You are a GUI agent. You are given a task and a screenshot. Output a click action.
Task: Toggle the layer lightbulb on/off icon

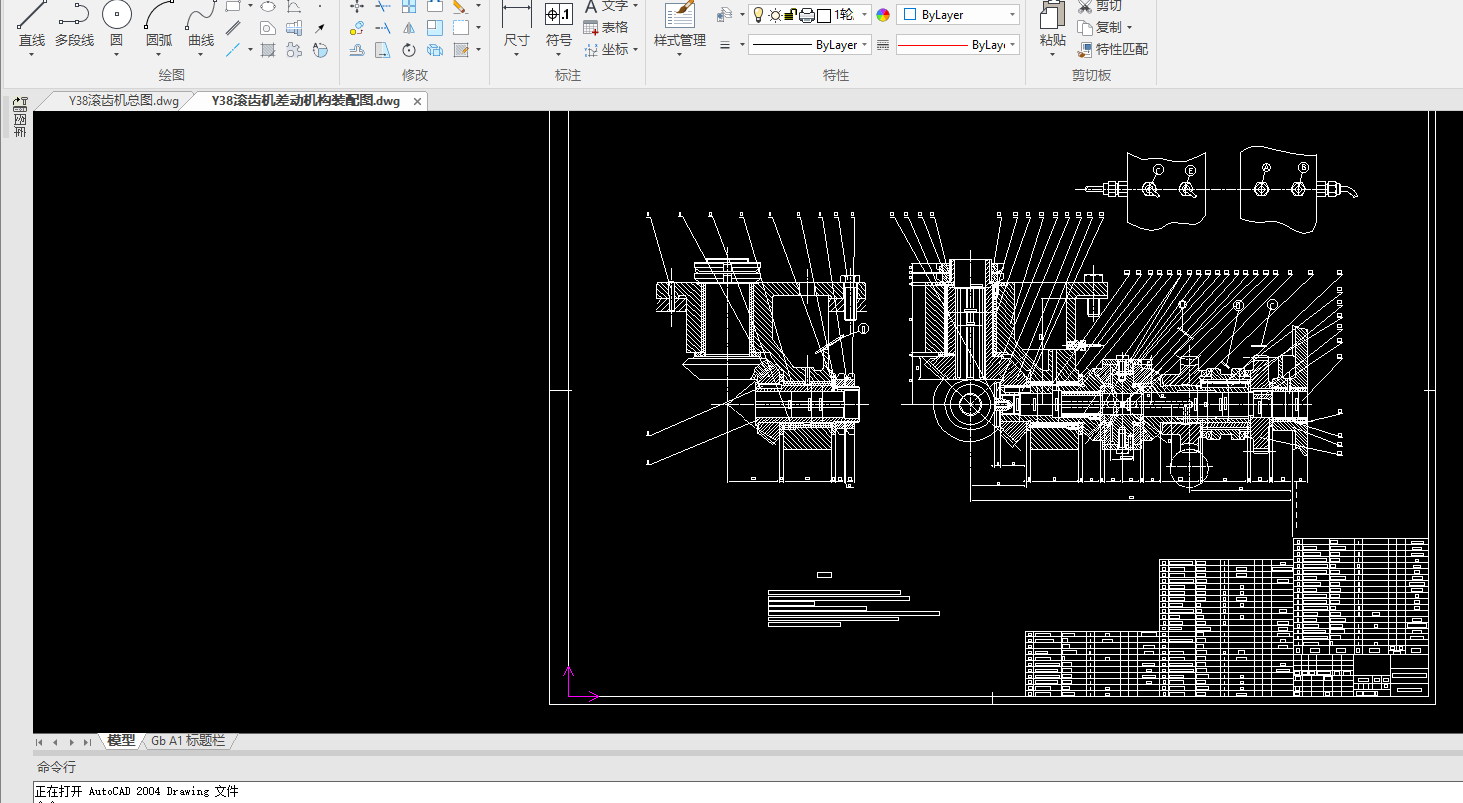(x=758, y=15)
